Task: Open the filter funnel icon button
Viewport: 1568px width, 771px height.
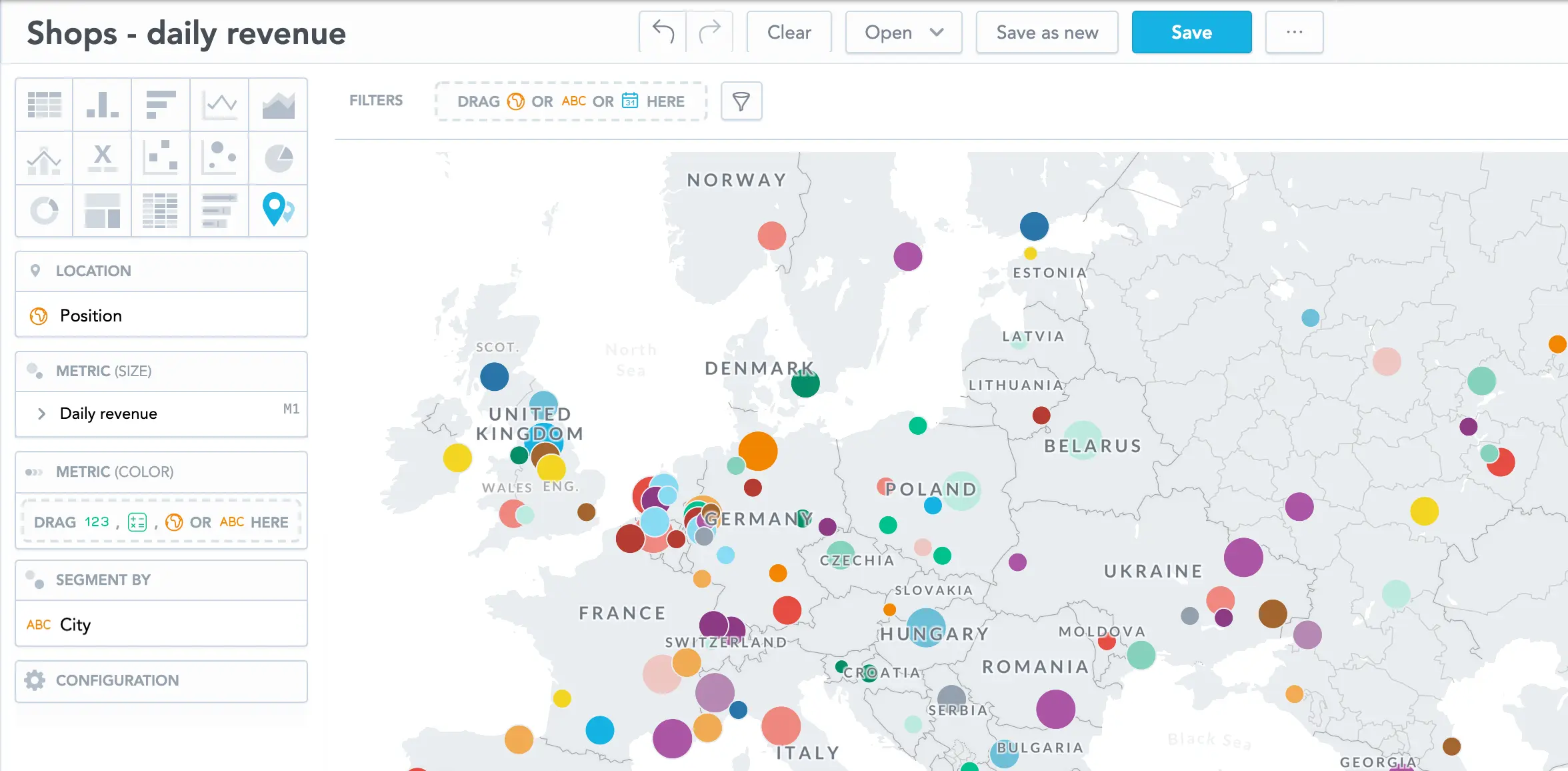Action: pyautogui.click(x=741, y=101)
